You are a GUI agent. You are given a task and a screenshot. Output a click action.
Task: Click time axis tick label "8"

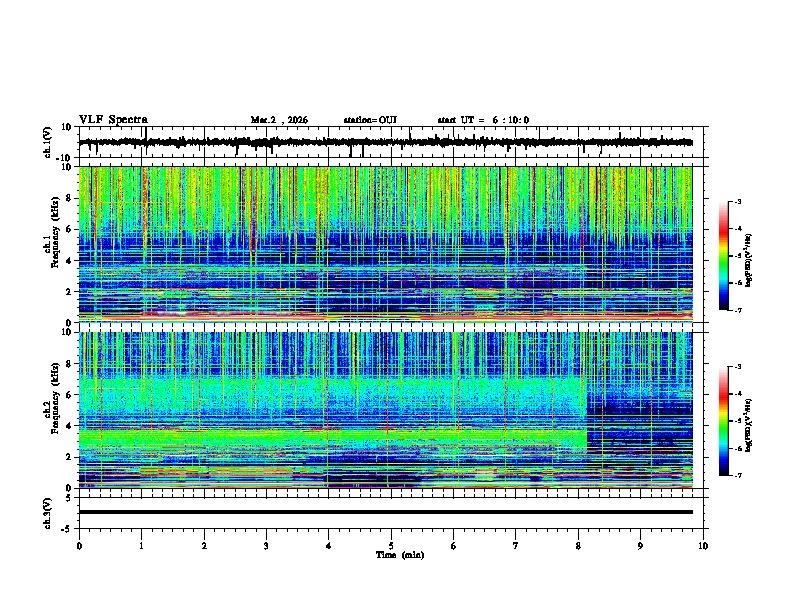tap(578, 546)
